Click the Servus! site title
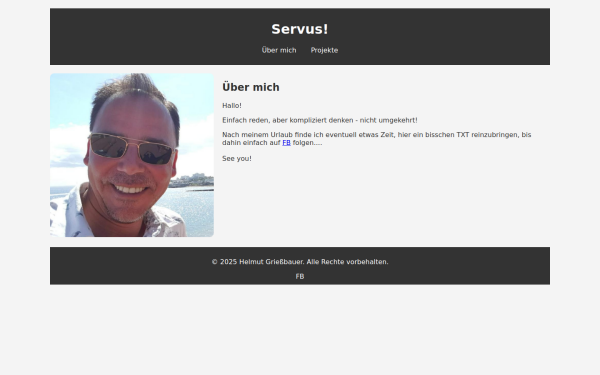This screenshot has width=600, height=375. (x=300, y=29)
